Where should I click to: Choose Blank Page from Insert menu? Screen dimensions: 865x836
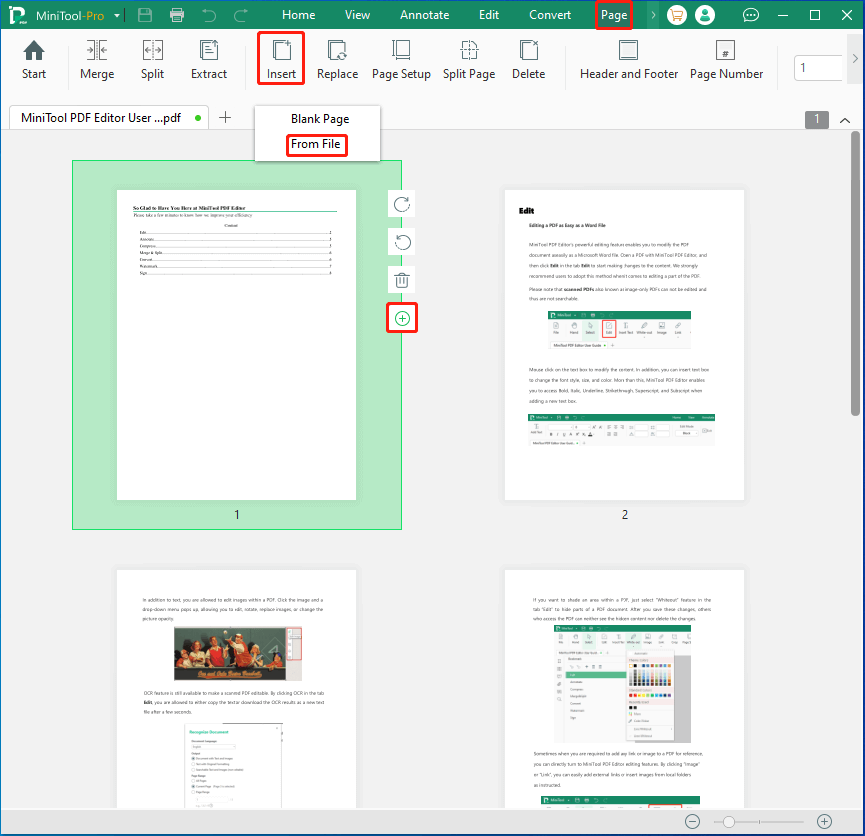coord(320,119)
